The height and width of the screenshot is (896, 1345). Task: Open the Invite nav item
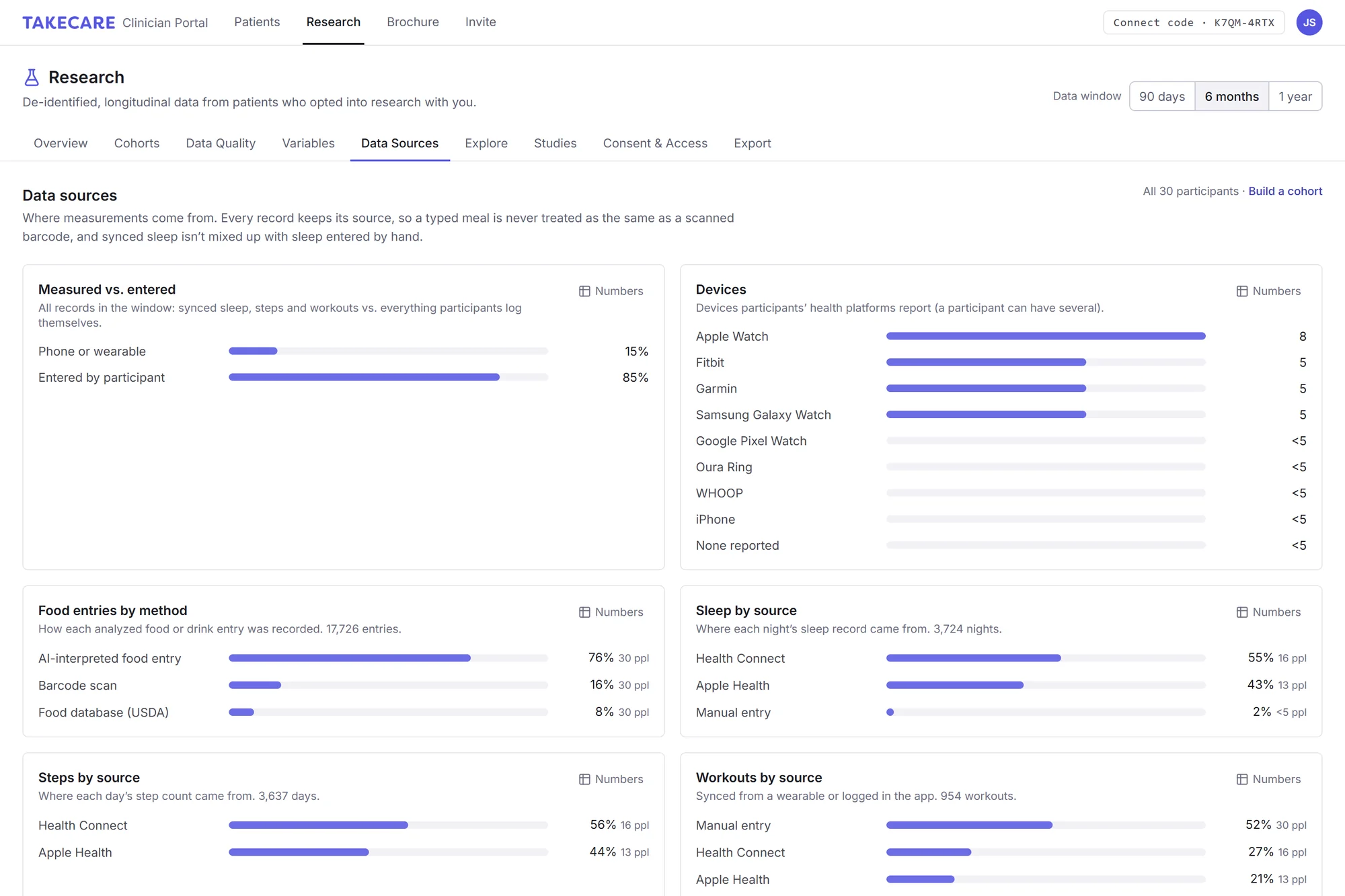coord(481,22)
